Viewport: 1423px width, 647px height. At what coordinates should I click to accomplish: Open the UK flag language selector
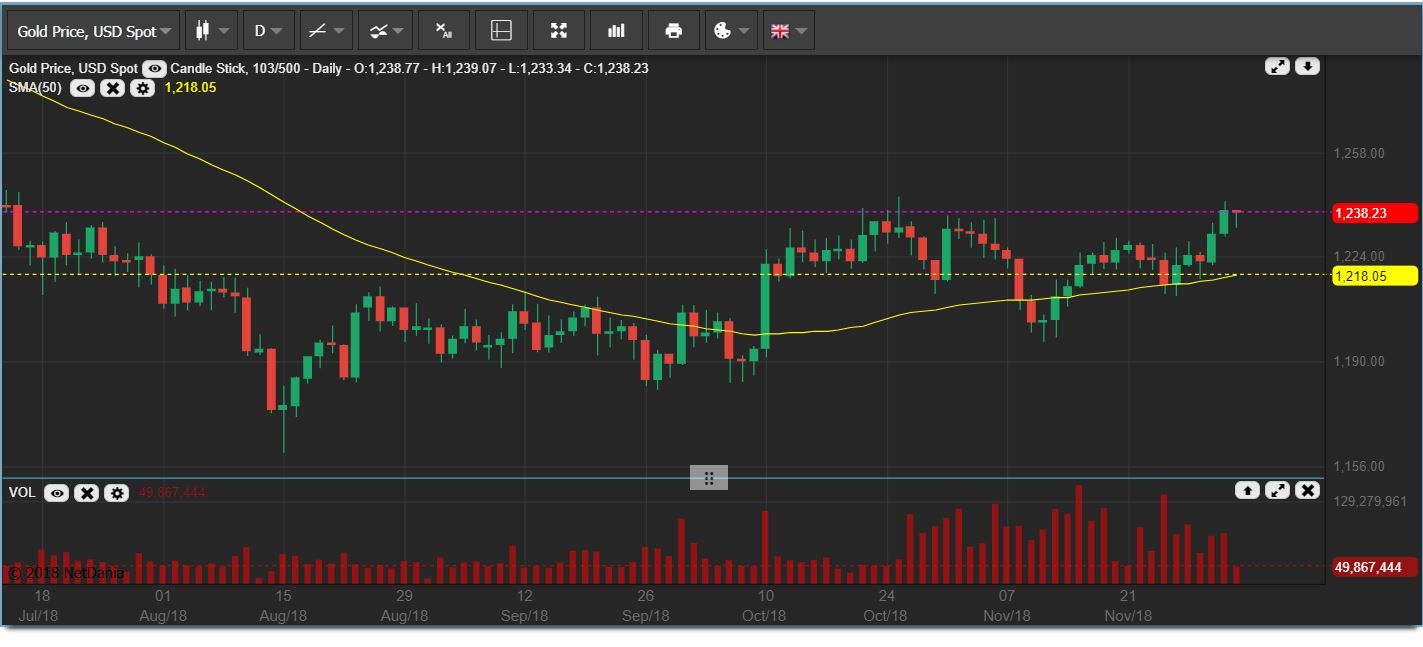click(x=788, y=31)
